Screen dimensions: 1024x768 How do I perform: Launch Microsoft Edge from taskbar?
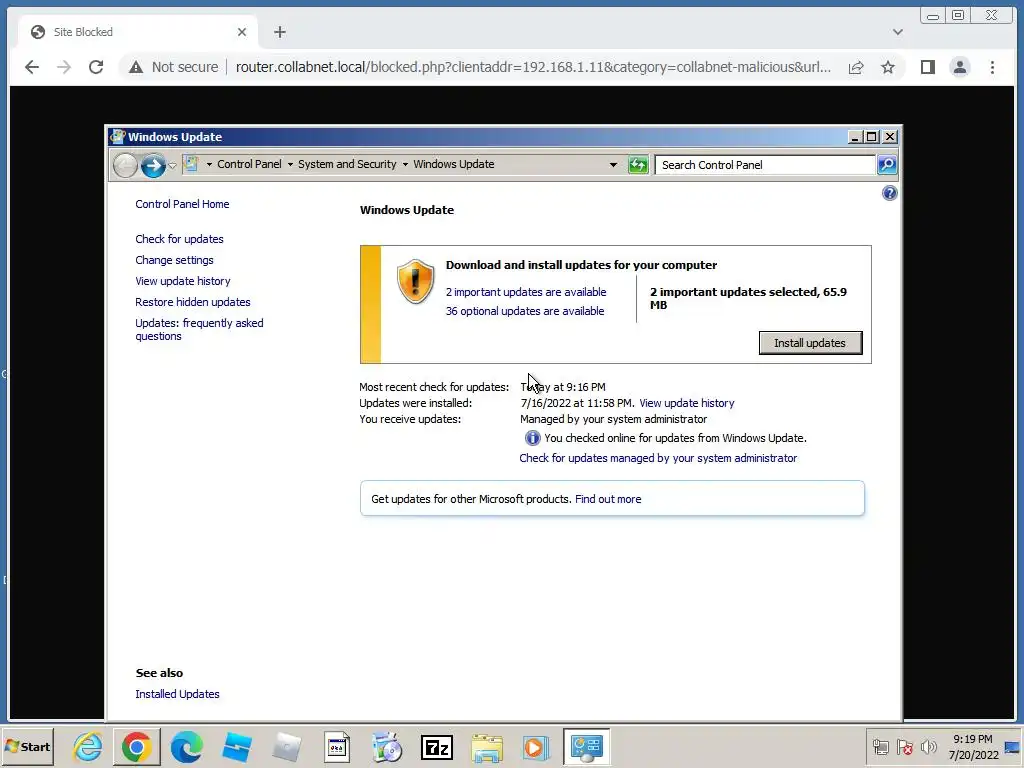[187, 746]
